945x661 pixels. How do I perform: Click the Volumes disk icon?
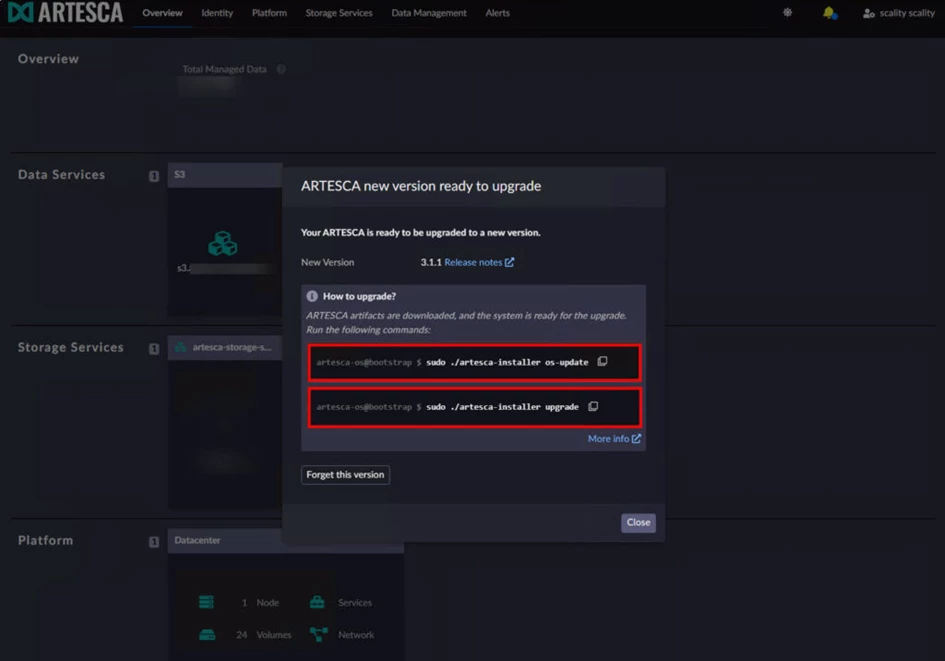point(207,634)
